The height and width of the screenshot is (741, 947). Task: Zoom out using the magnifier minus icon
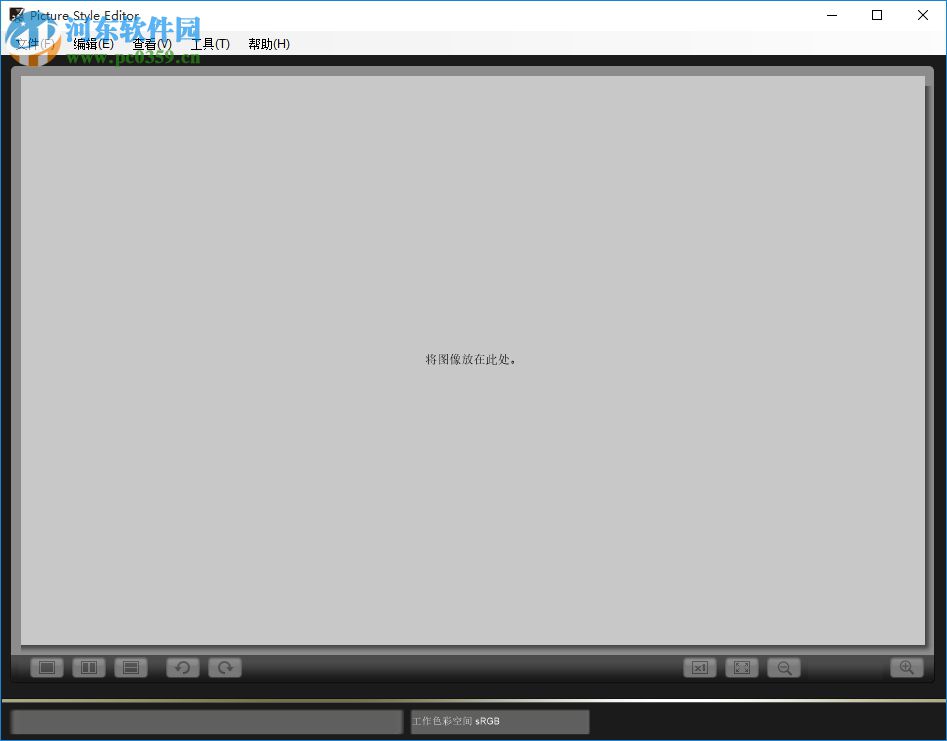(x=783, y=667)
